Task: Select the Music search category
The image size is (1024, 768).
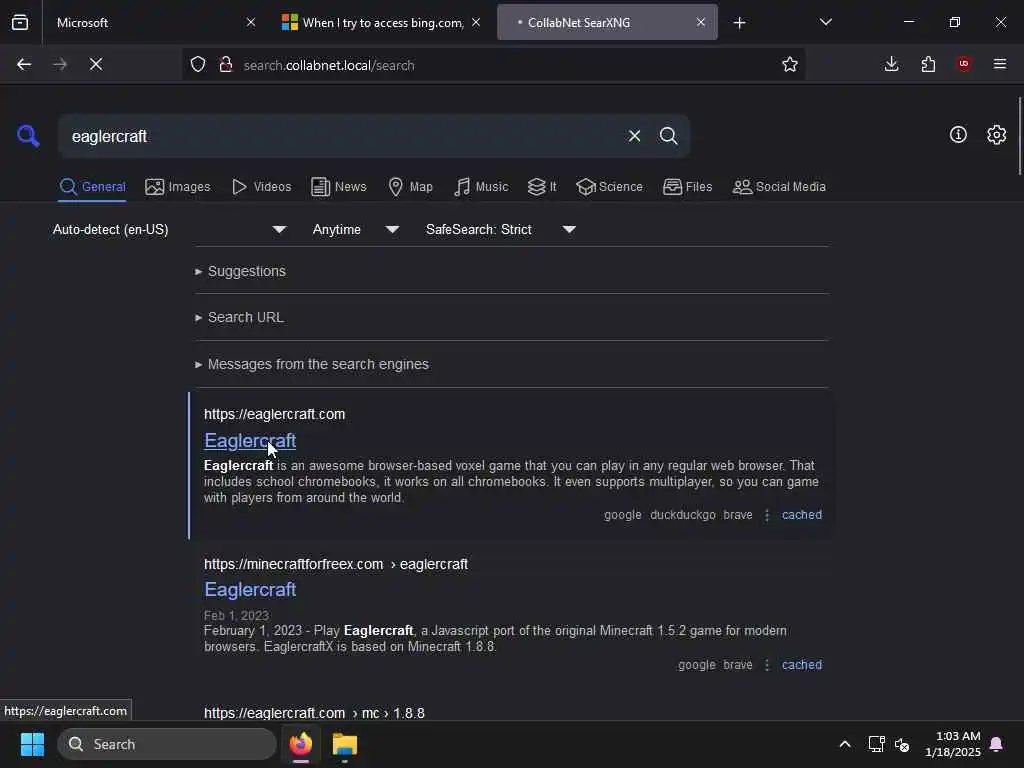Action: (481, 187)
